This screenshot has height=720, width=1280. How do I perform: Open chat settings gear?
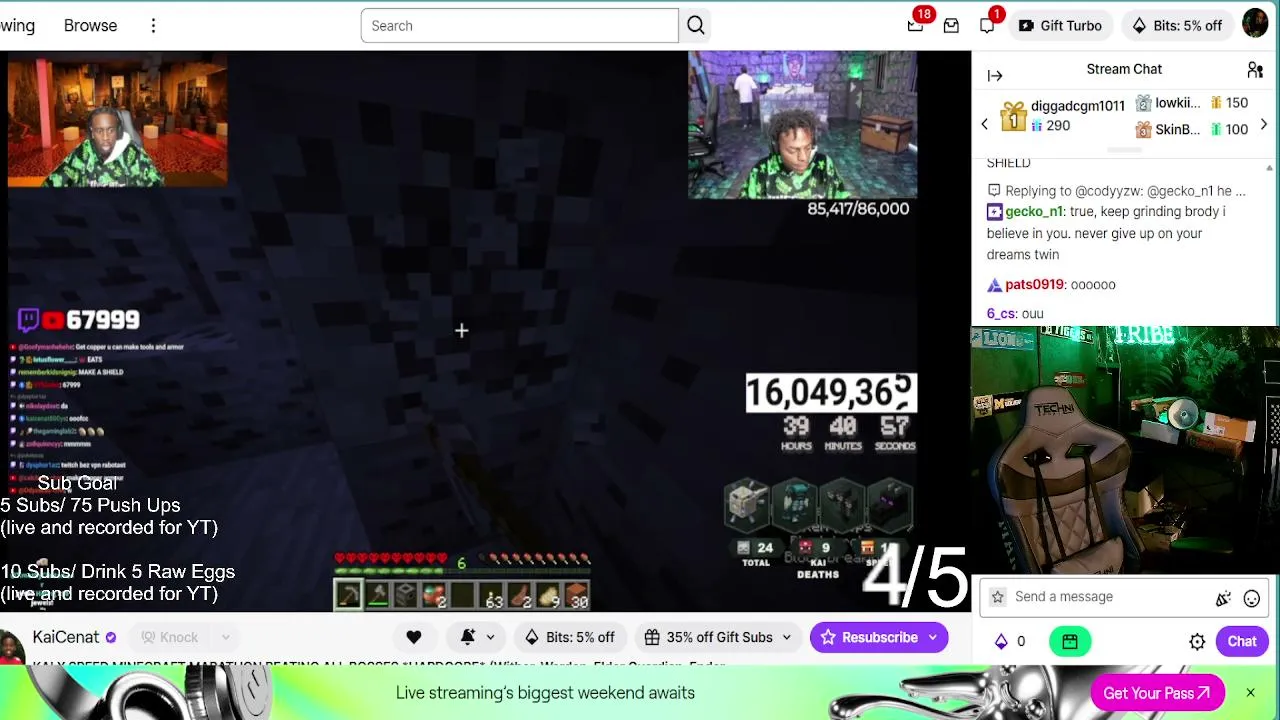(1197, 642)
